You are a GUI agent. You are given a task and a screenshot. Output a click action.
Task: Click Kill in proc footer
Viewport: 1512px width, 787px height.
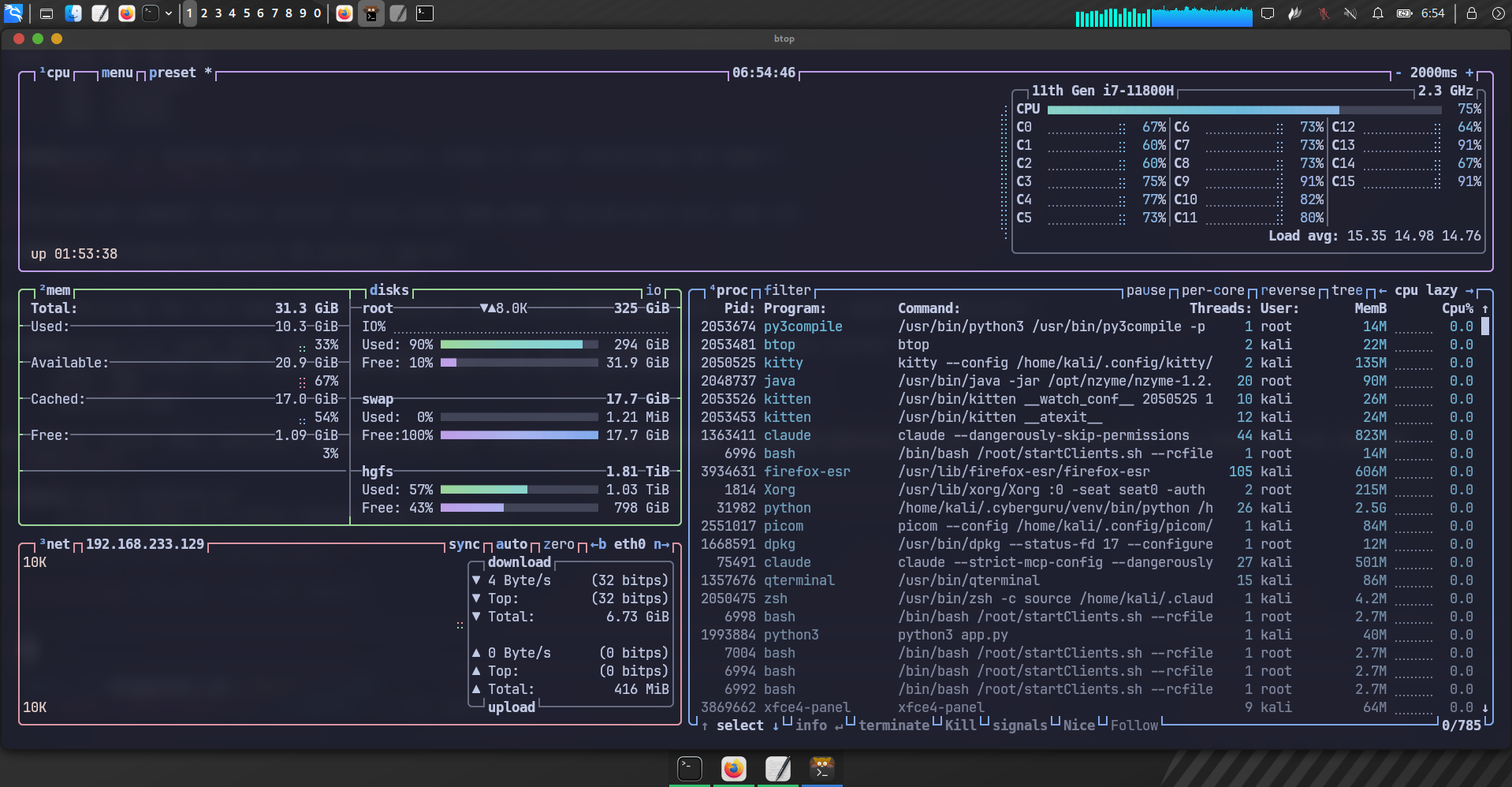961,725
